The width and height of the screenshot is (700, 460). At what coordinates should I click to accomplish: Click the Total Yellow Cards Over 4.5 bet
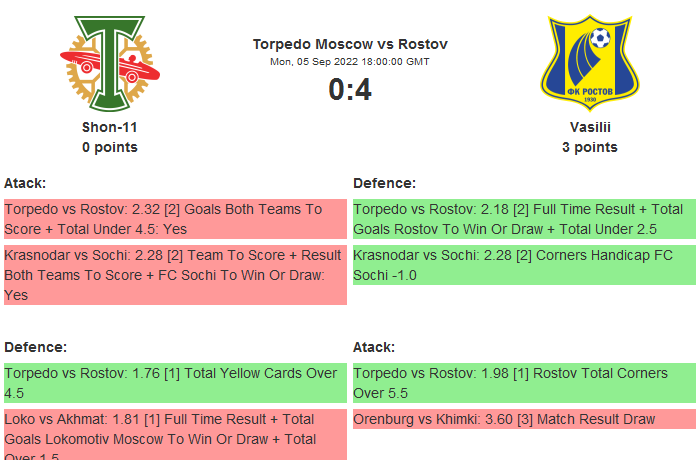(x=174, y=383)
